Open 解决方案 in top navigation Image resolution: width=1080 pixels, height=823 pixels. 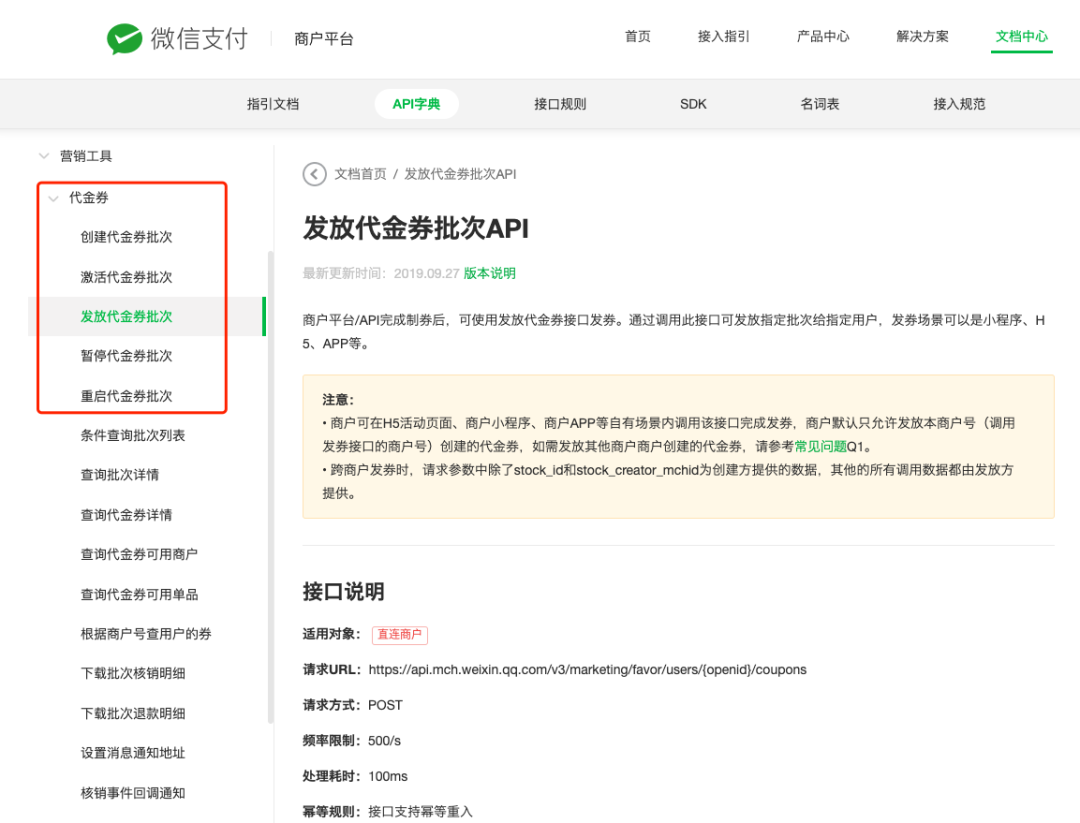coord(922,37)
